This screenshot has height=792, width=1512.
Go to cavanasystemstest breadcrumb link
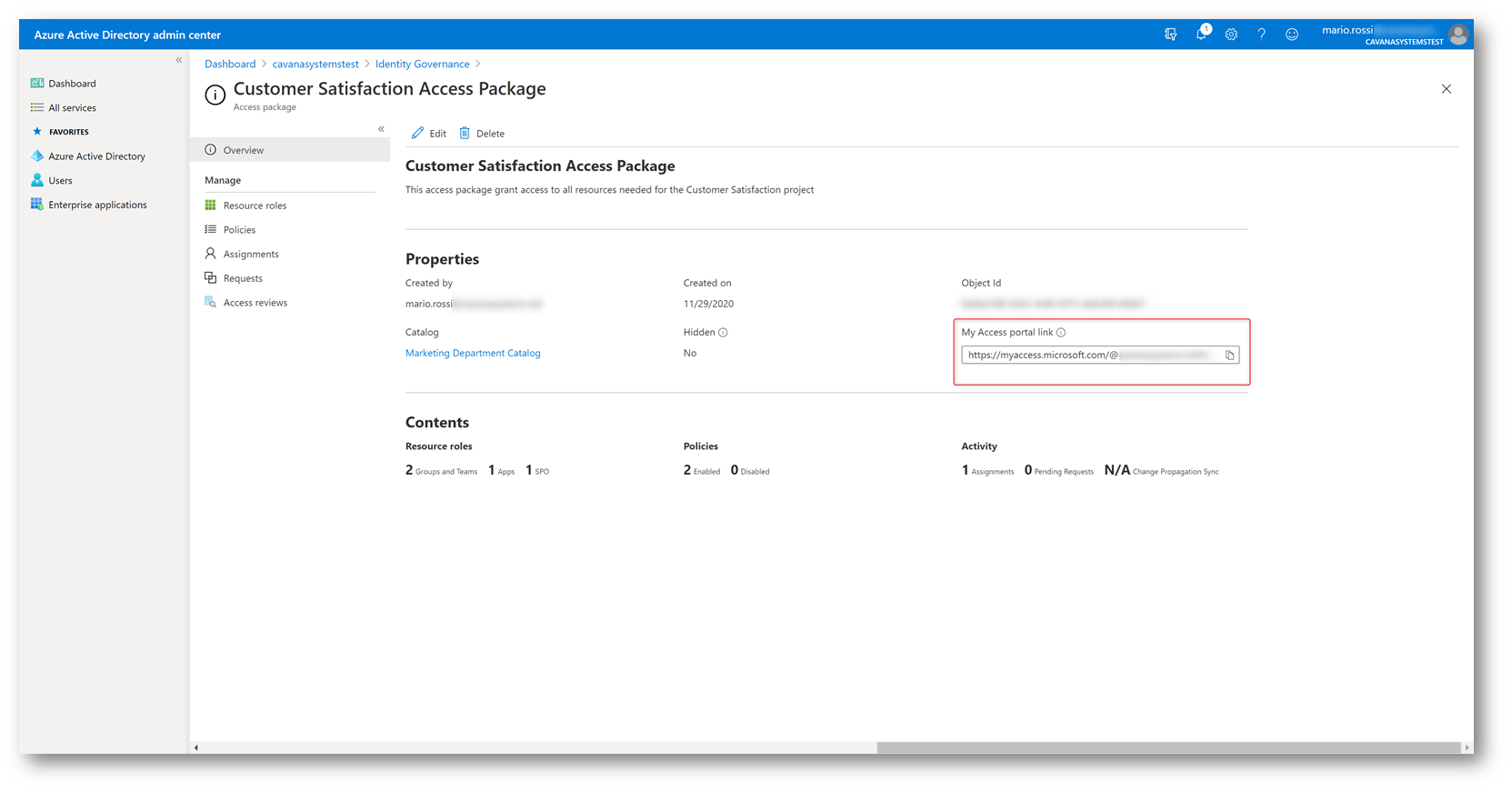point(315,65)
